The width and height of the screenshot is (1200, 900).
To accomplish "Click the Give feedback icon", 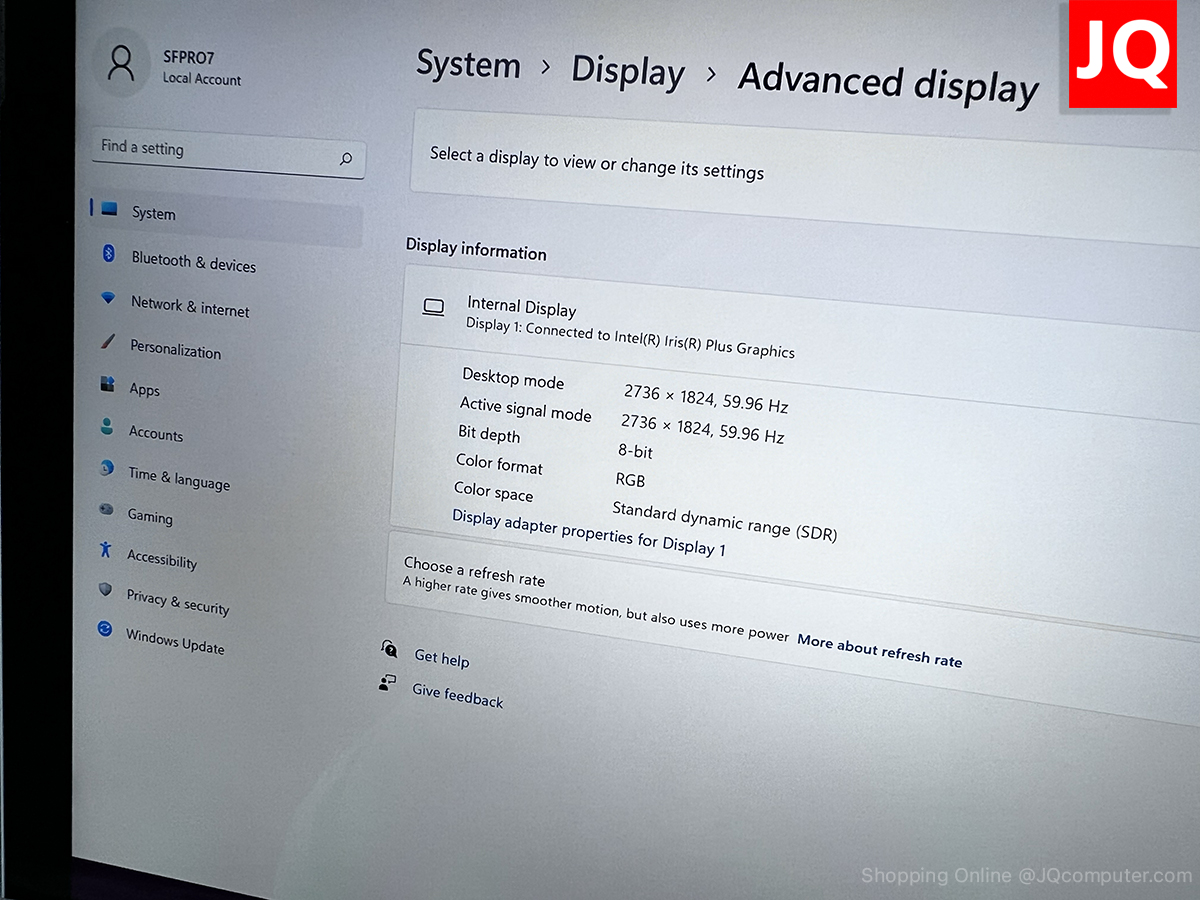I will coord(387,683).
